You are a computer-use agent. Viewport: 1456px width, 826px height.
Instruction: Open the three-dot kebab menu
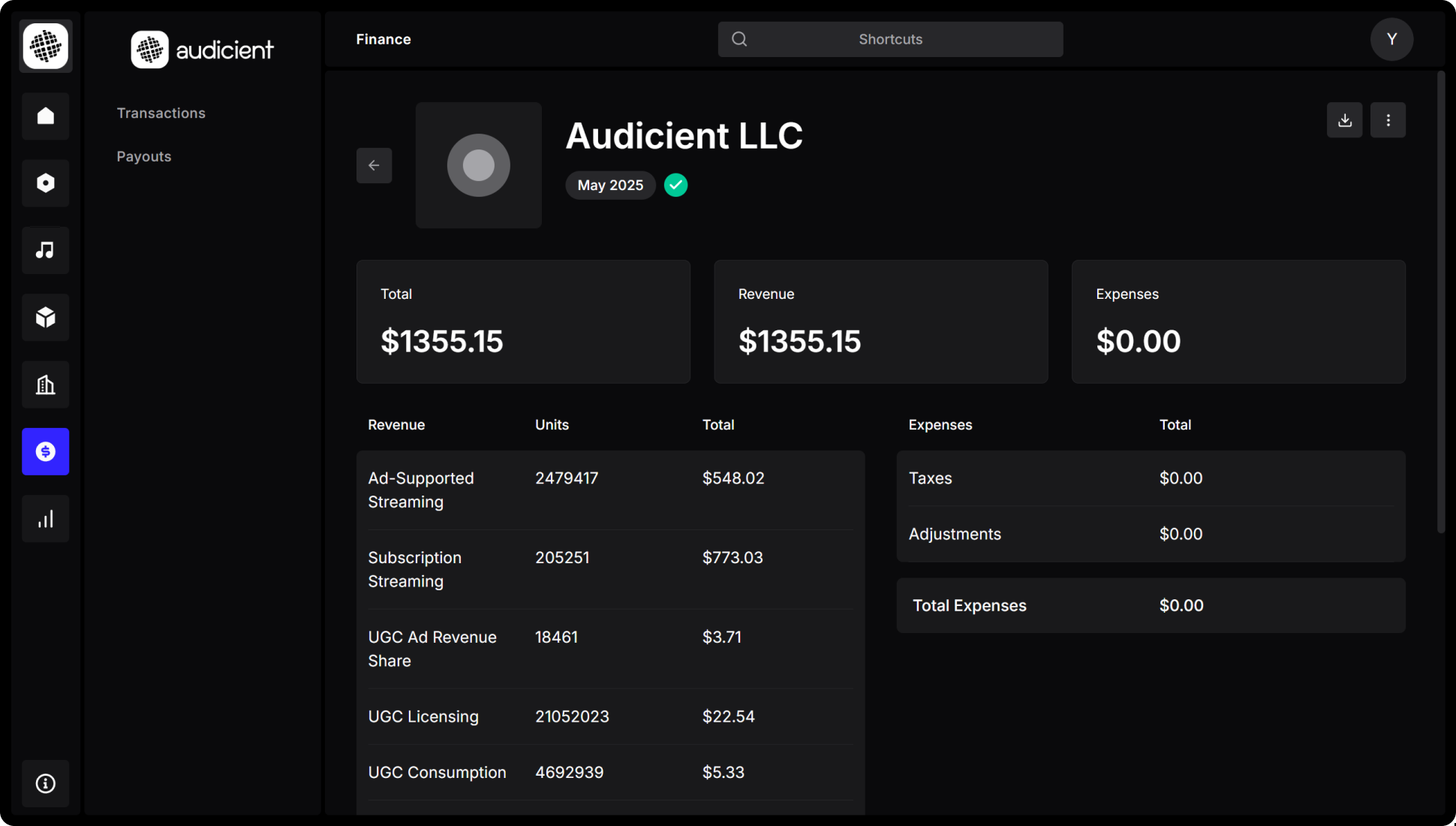[x=1388, y=119]
